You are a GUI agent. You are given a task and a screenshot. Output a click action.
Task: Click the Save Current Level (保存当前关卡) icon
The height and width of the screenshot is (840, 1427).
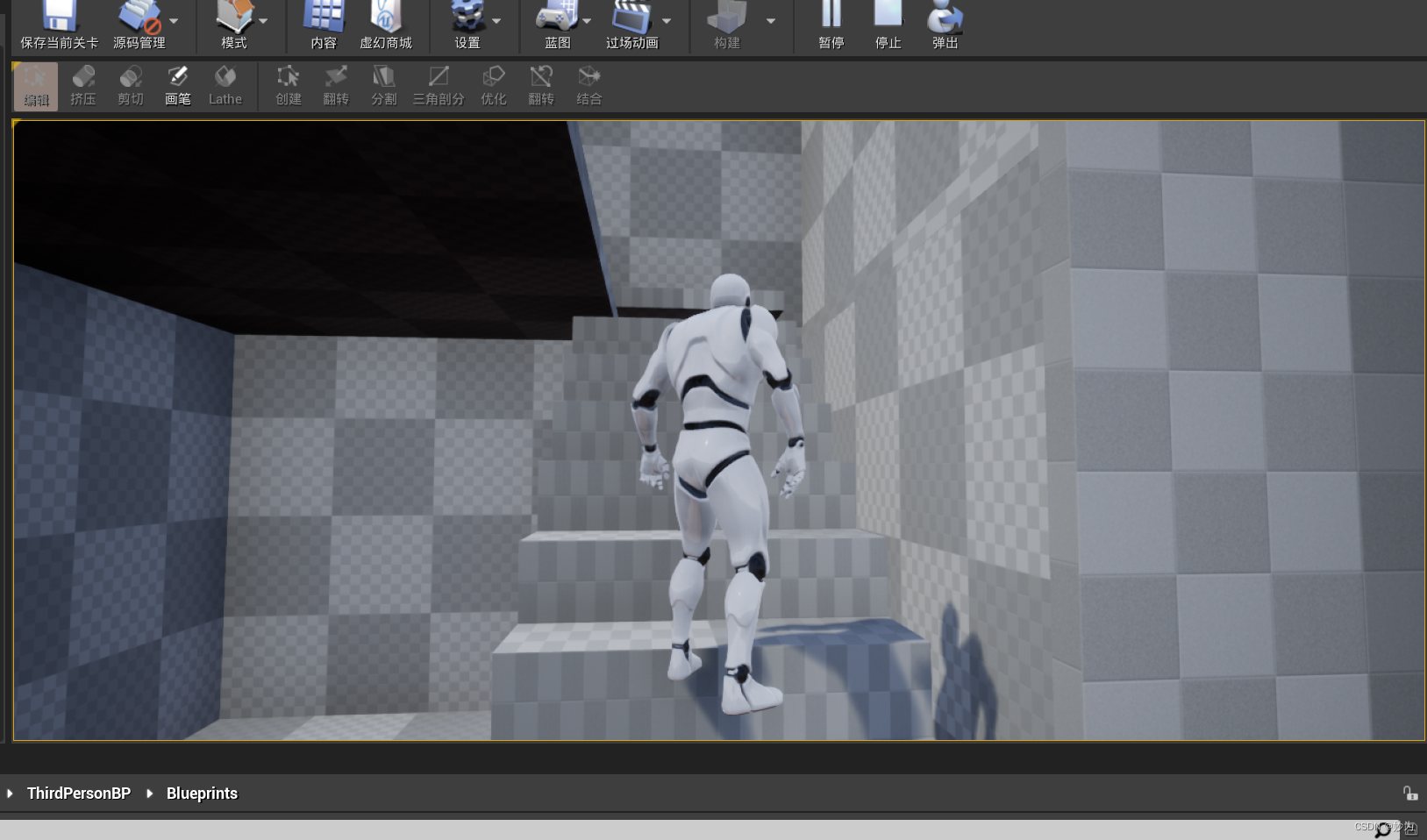tap(60, 25)
